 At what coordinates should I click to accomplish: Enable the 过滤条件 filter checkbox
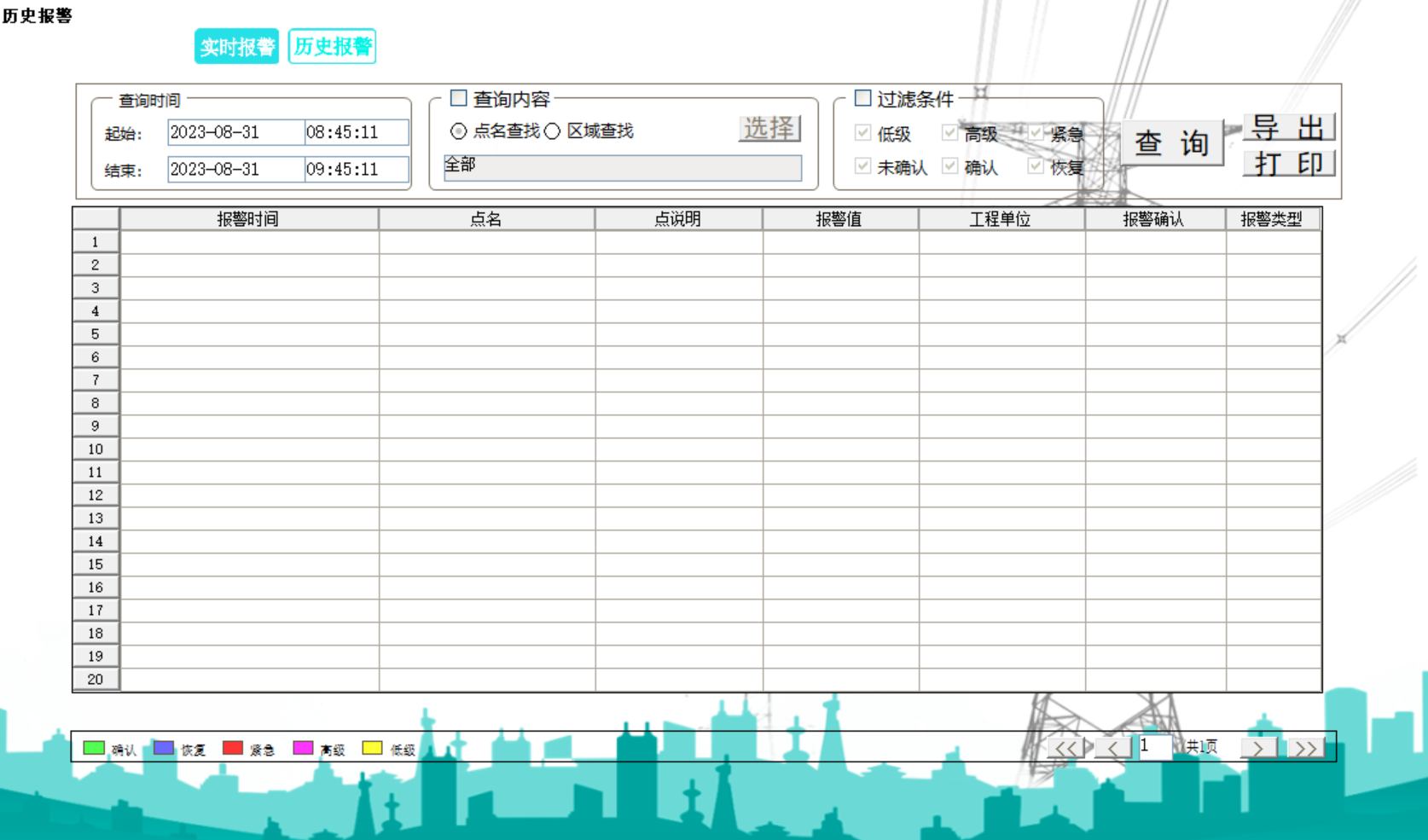pyautogui.click(x=862, y=98)
